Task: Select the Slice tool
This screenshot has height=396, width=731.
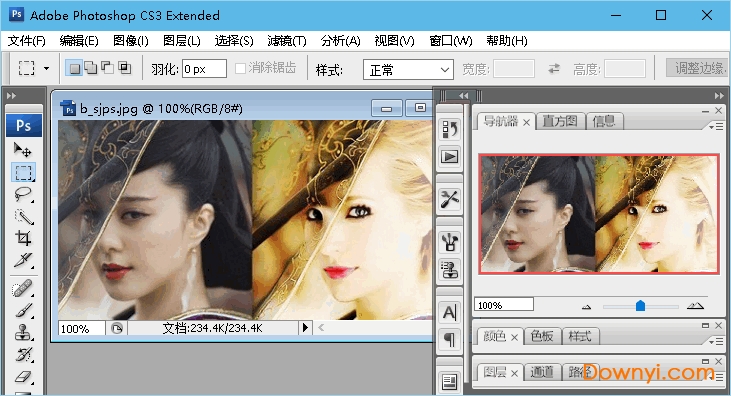Action: pos(23,260)
